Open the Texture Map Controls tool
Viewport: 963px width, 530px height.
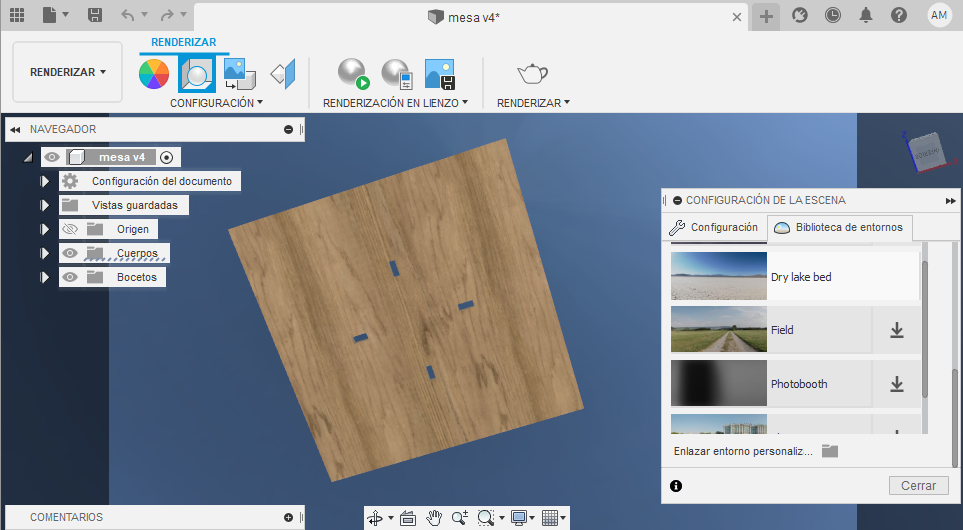click(x=283, y=74)
